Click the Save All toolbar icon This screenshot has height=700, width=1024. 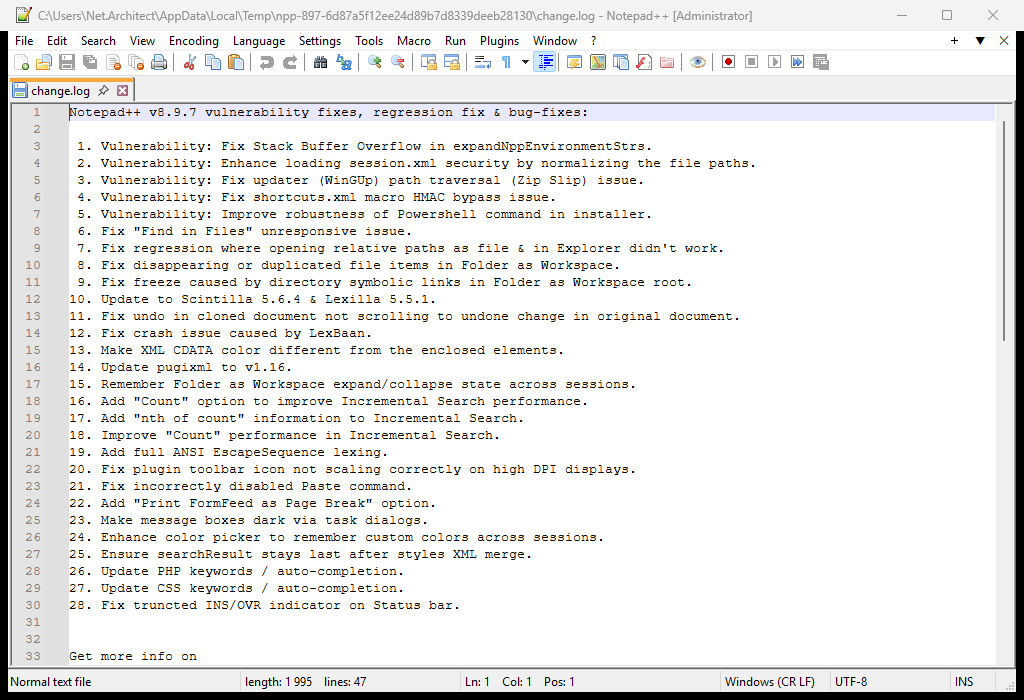click(x=90, y=63)
